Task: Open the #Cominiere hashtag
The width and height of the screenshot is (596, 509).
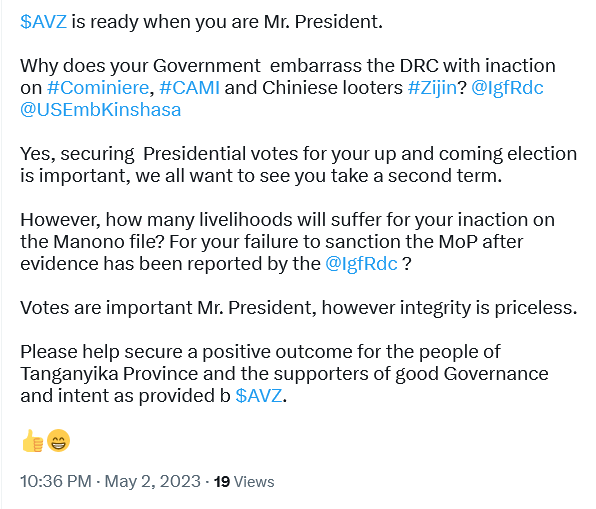Action: [98, 88]
